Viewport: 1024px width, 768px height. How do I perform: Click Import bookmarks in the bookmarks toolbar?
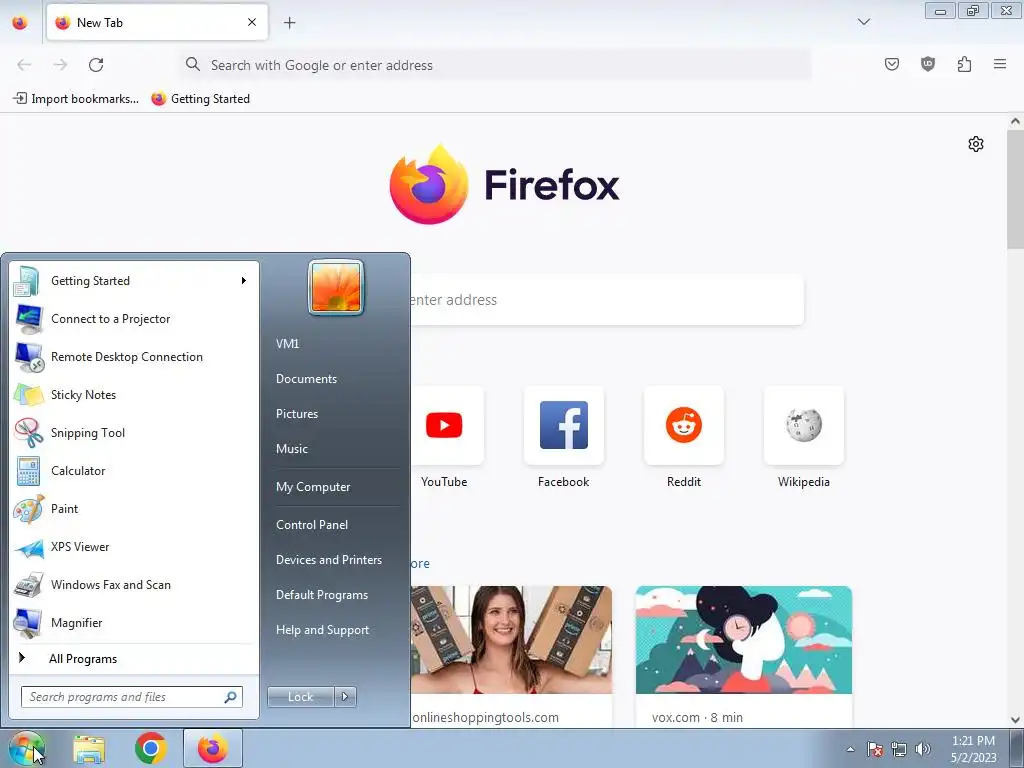[76, 99]
